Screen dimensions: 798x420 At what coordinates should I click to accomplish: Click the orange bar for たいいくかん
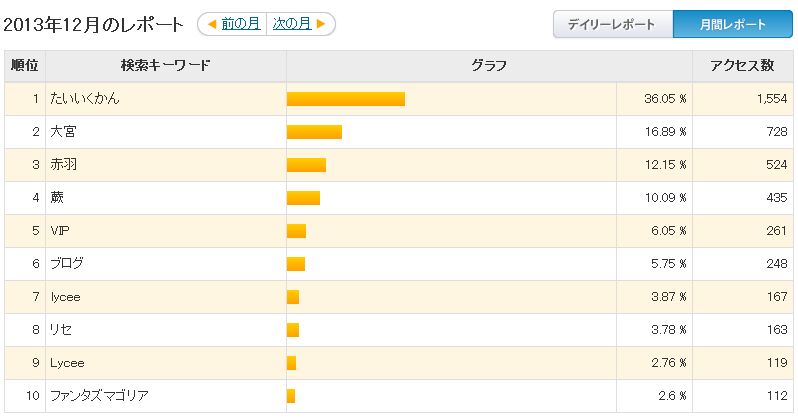coord(346,99)
